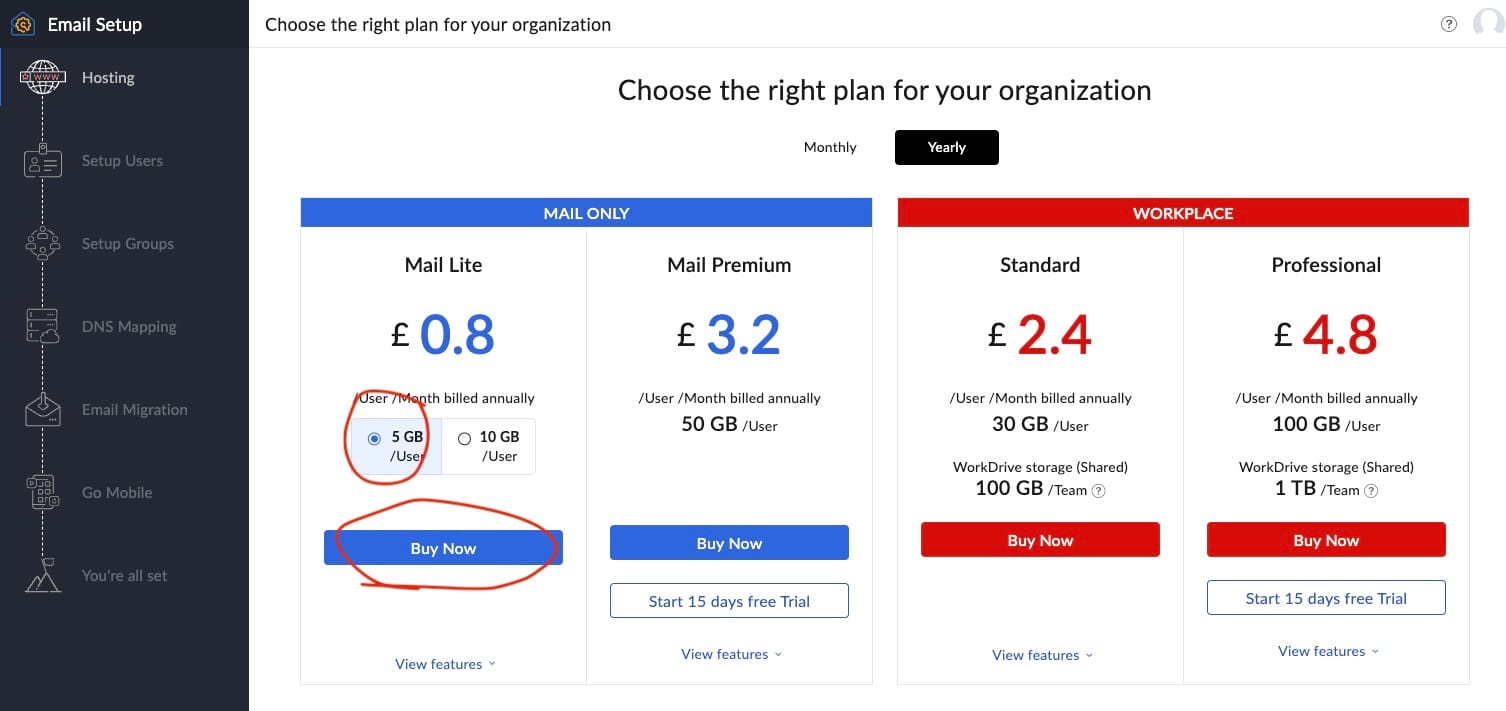Select the Yearly billing tab
The width and height of the screenshot is (1506, 711).
point(946,147)
